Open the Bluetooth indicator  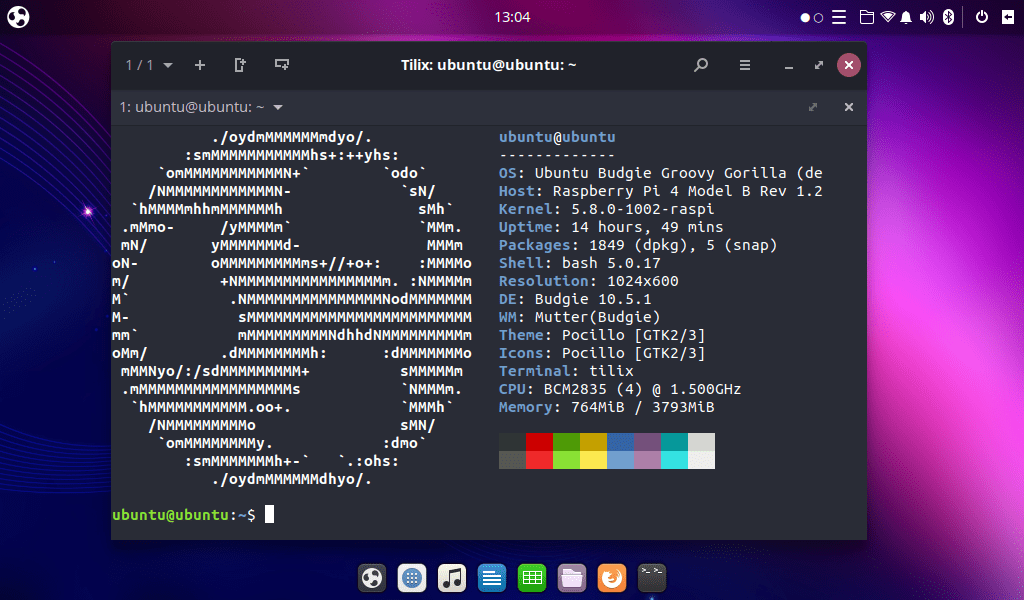(949, 17)
